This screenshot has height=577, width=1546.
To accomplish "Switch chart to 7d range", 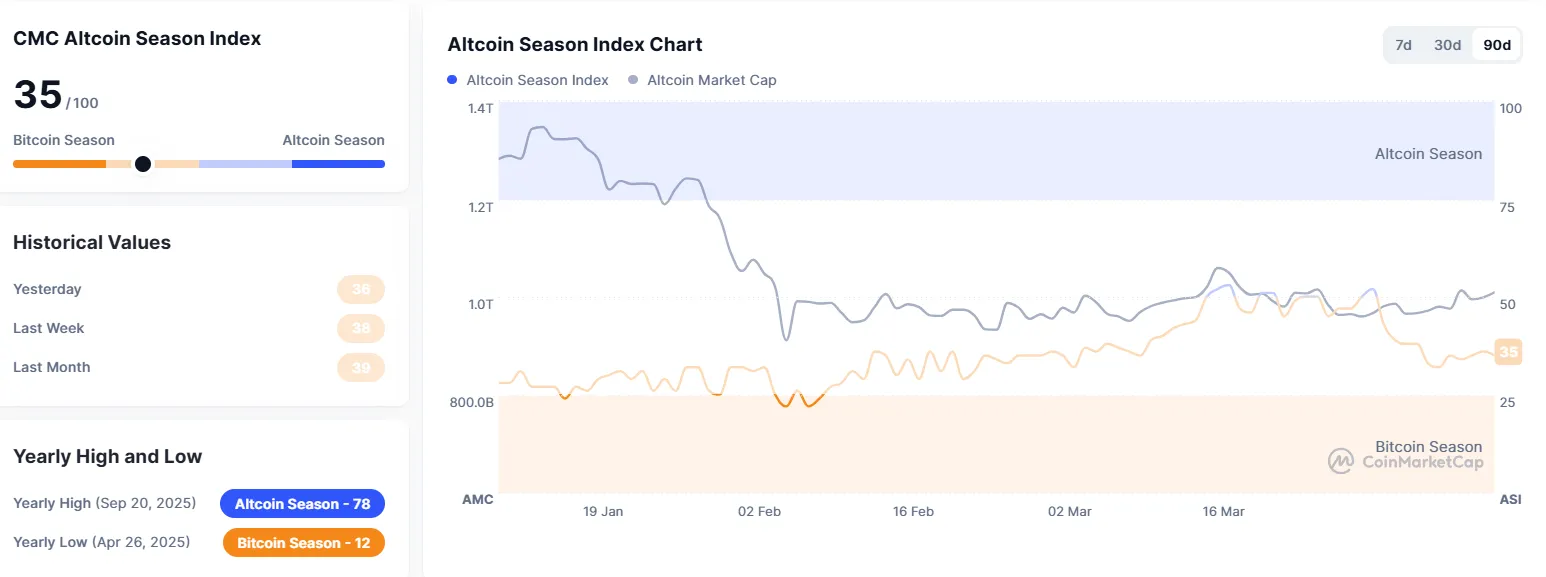I will (x=1403, y=45).
